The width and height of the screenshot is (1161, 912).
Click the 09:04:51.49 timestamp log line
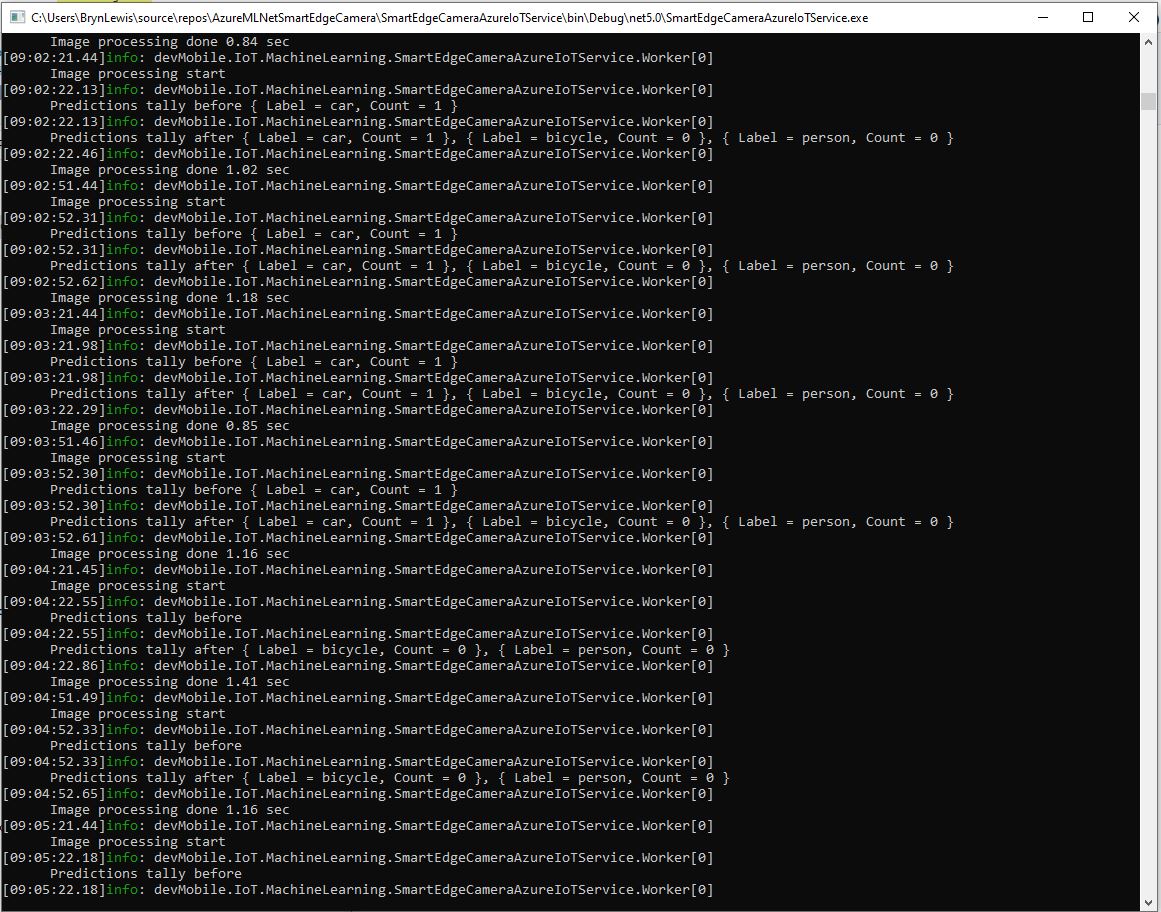tap(54, 698)
